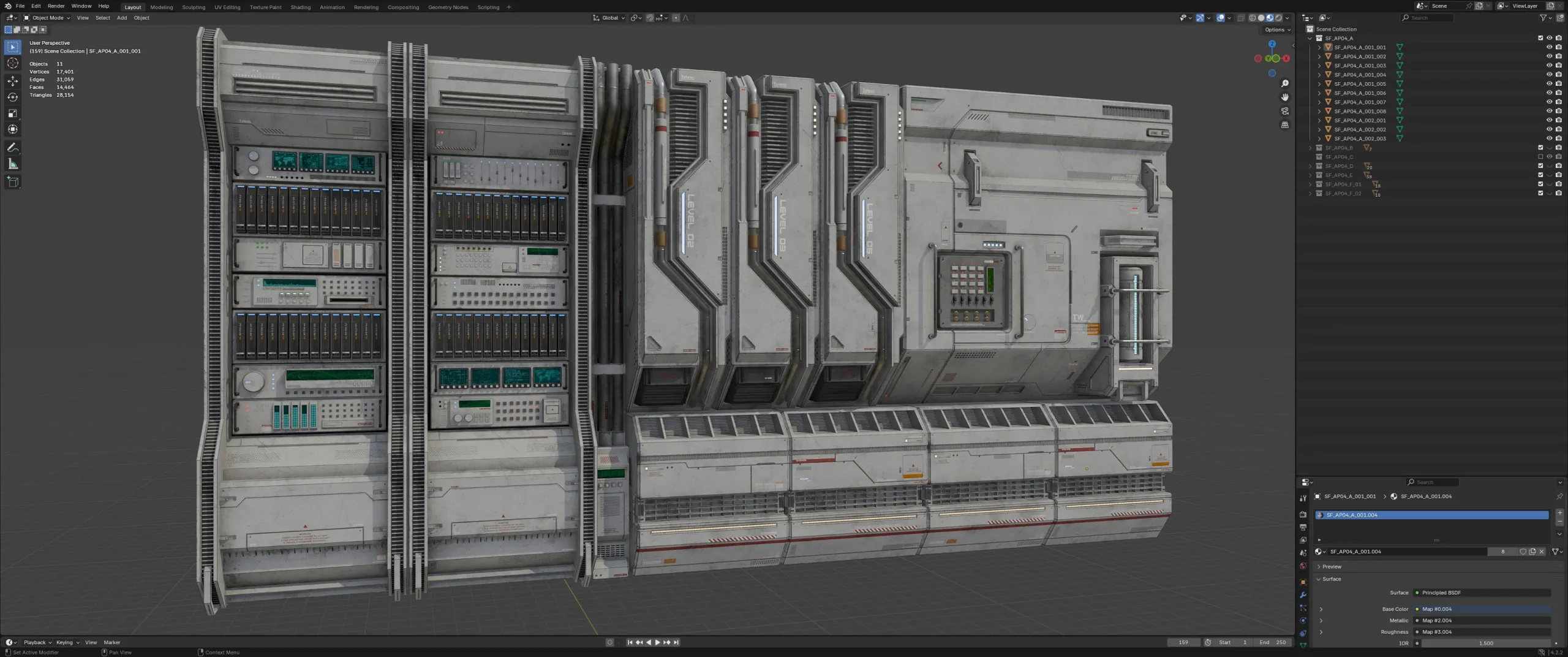Expand the SF_AP04_D collection

click(x=1310, y=166)
